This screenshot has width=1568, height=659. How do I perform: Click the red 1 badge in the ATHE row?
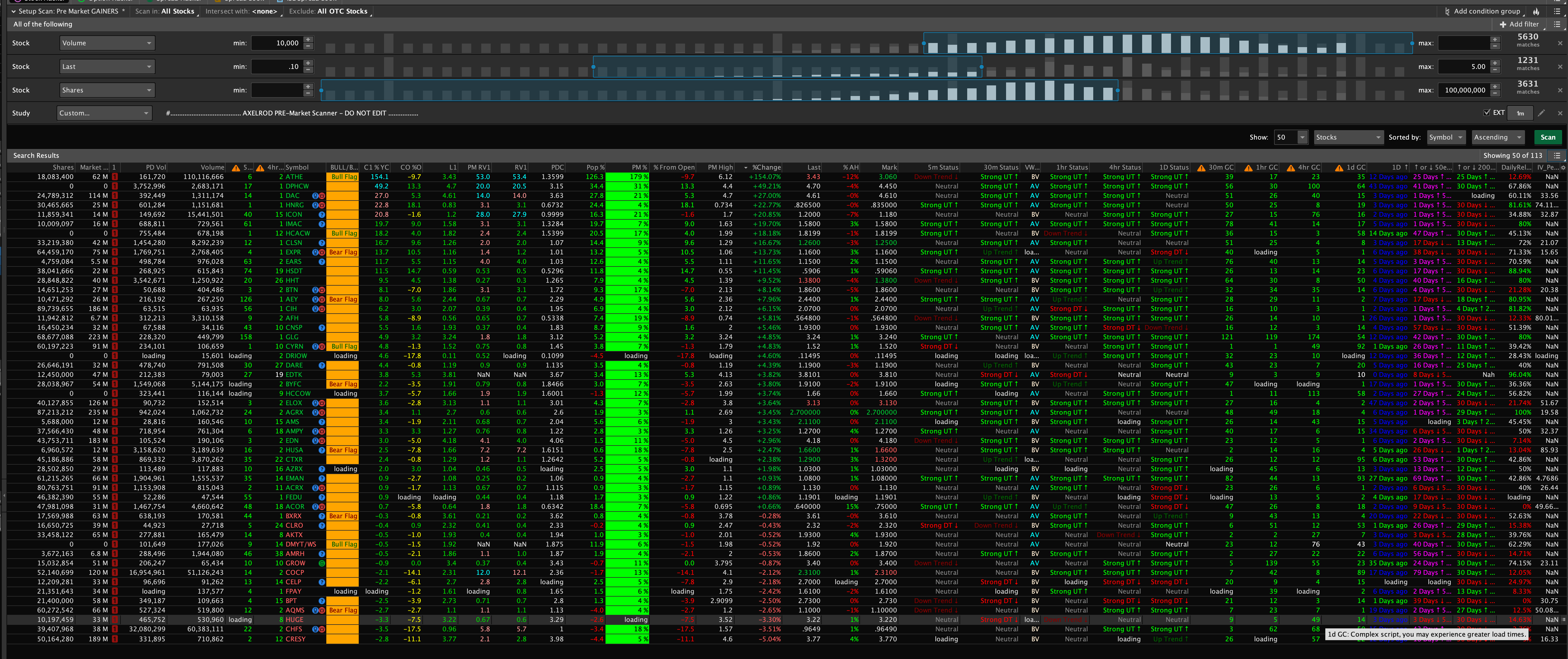point(115,177)
